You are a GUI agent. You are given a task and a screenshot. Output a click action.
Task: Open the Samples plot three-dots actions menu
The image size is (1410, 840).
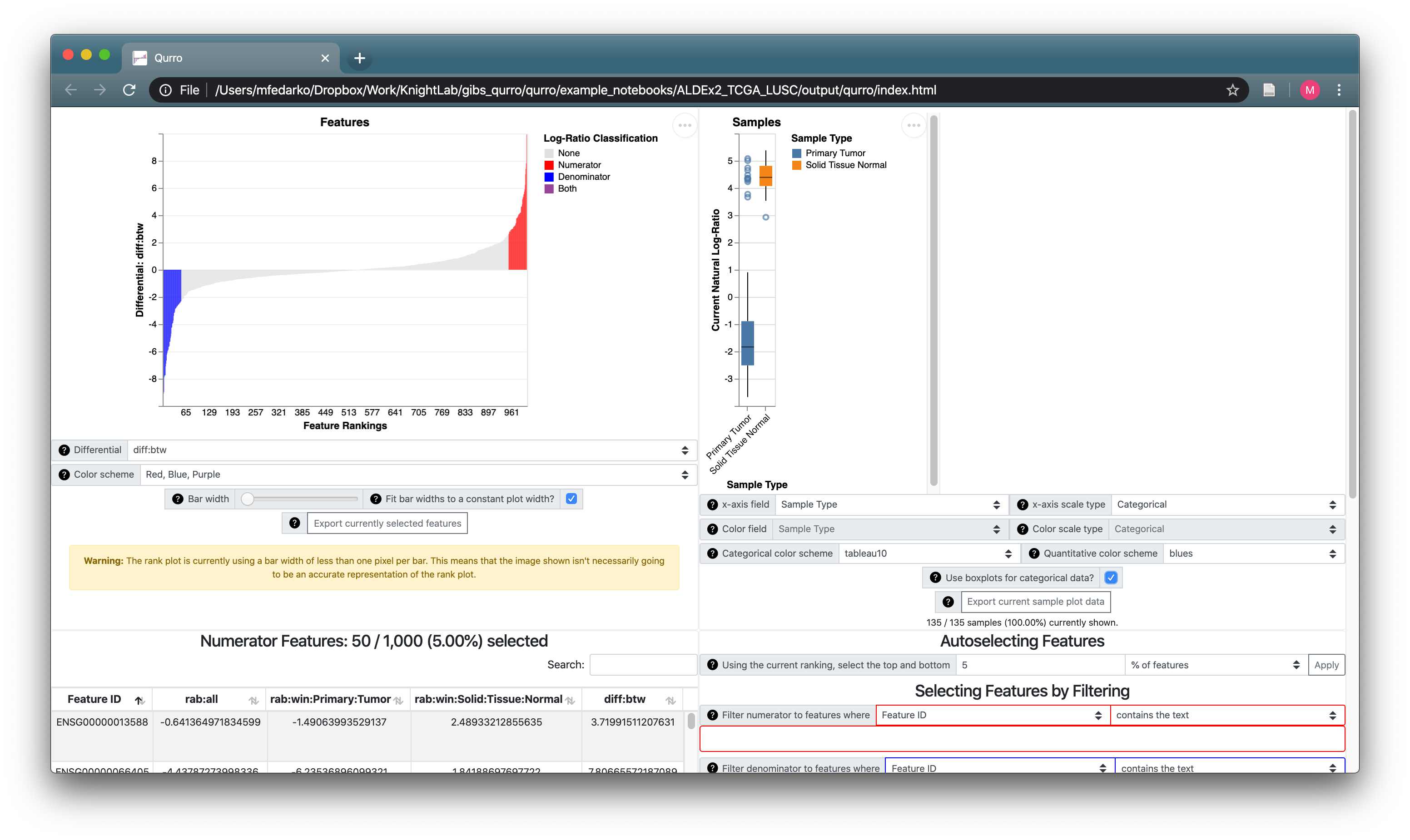pyautogui.click(x=914, y=125)
